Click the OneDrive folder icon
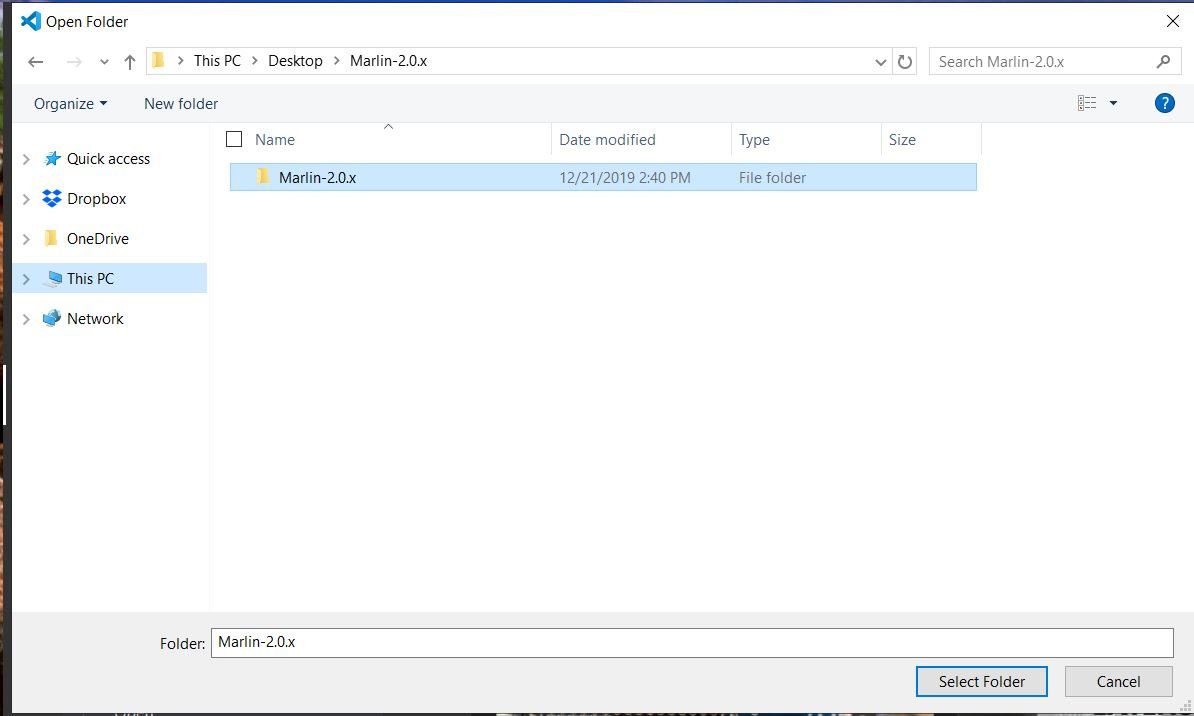The image size is (1194, 716). tap(51, 238)
